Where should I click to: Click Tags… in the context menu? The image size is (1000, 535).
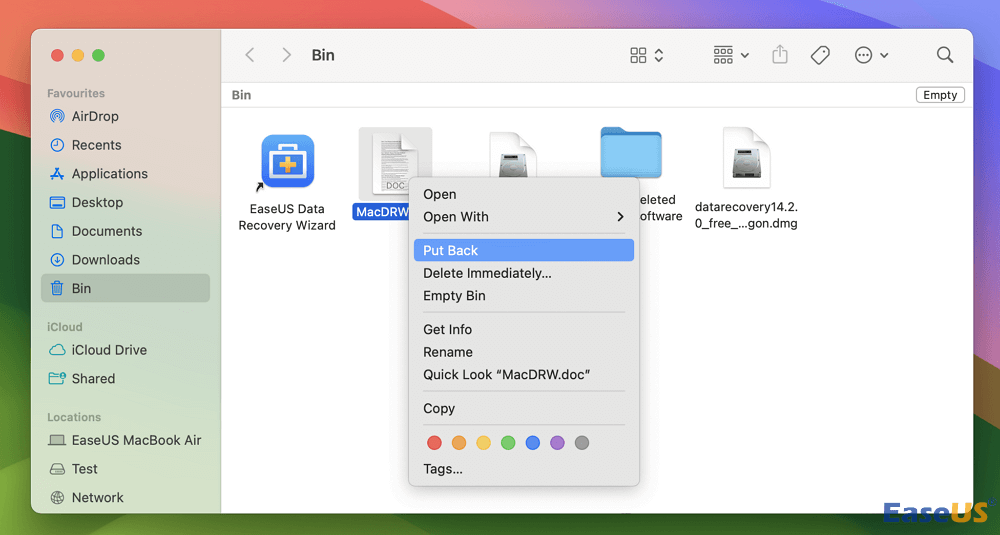pos(442,469)
